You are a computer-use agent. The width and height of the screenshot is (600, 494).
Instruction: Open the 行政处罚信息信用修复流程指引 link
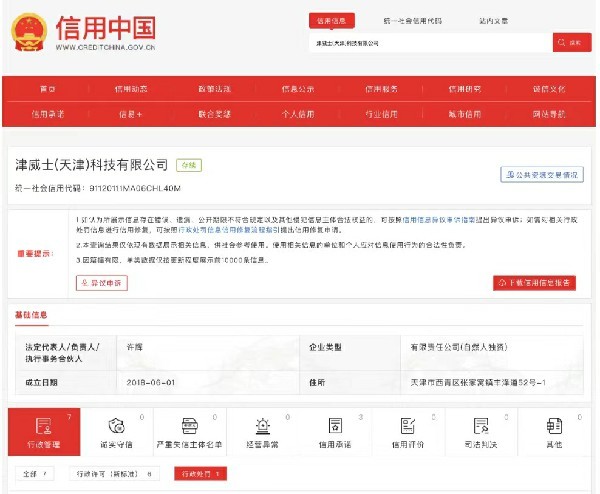click(x=229, y=230)
